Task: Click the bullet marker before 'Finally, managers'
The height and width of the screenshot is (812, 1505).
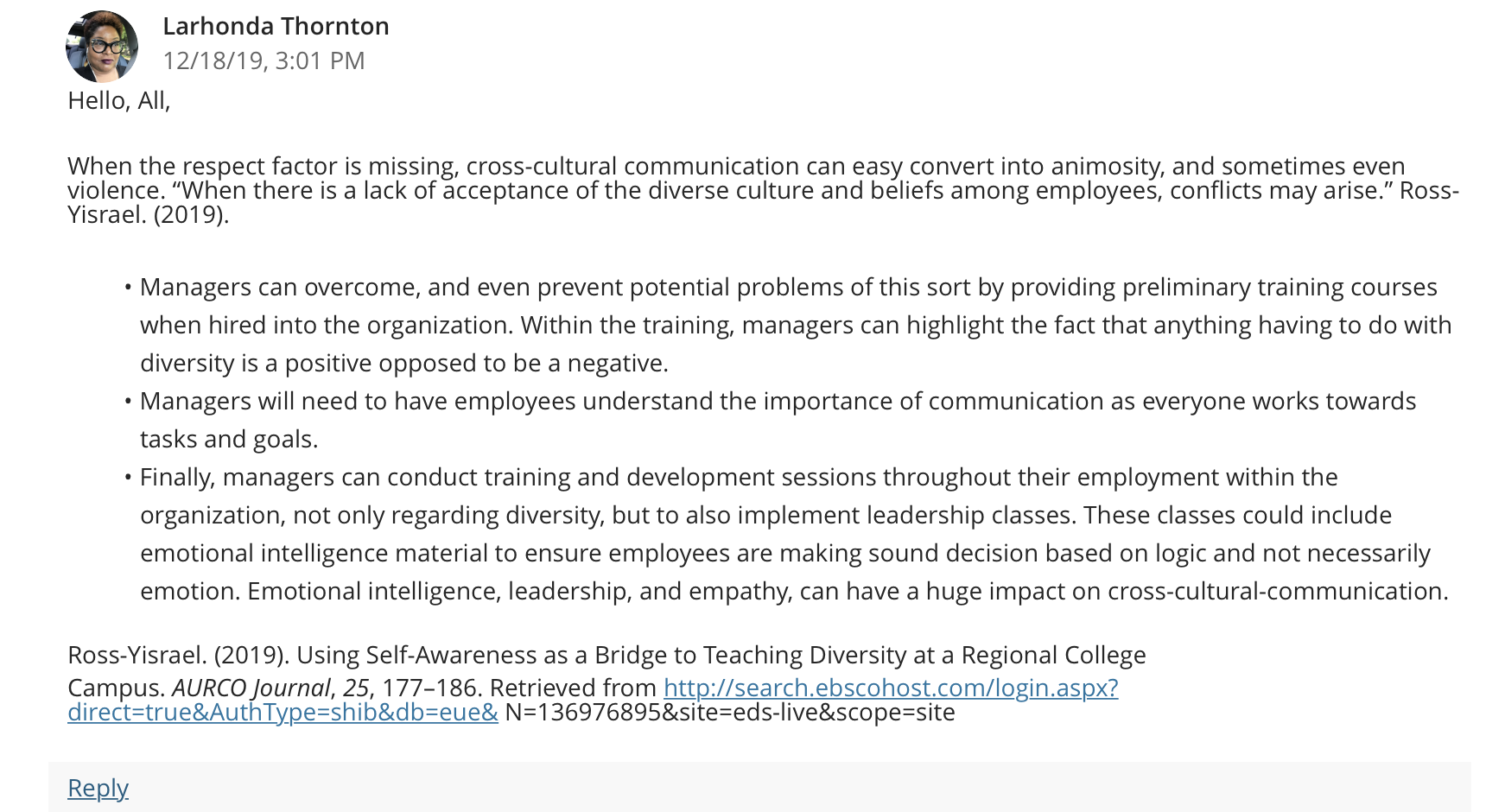Action: (128, 478)
